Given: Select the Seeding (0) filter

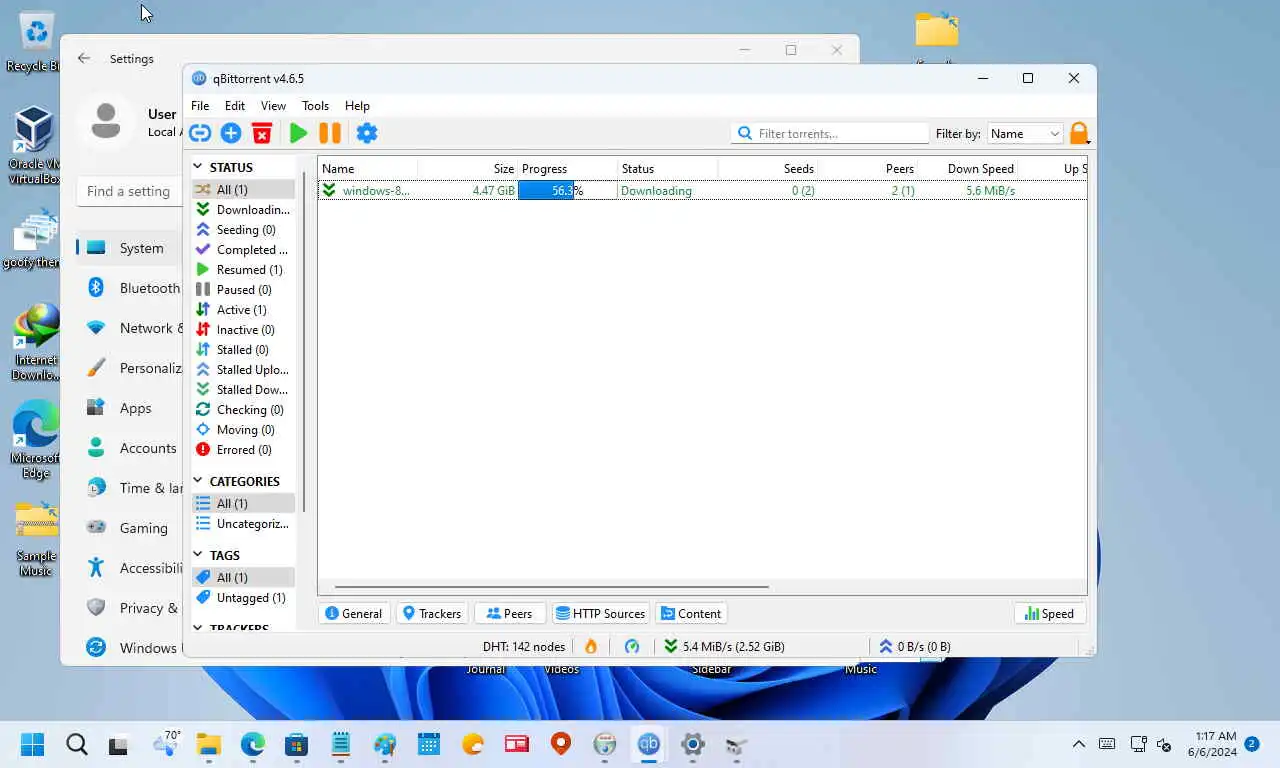Looking at the screenshot, I should pyautogui.click(x=243, y=229).
